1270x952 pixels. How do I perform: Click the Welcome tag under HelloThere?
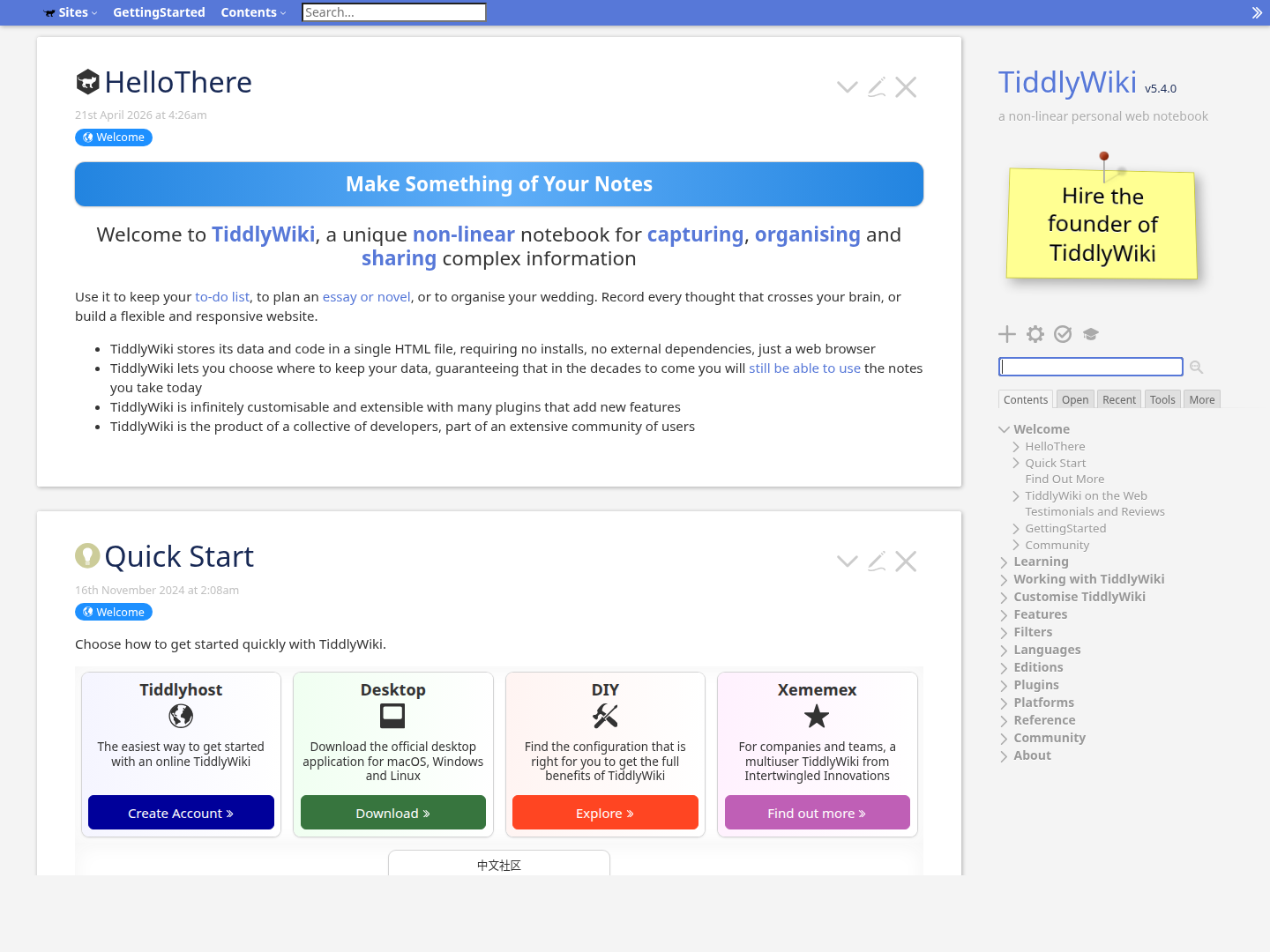[x=114, y=138]
